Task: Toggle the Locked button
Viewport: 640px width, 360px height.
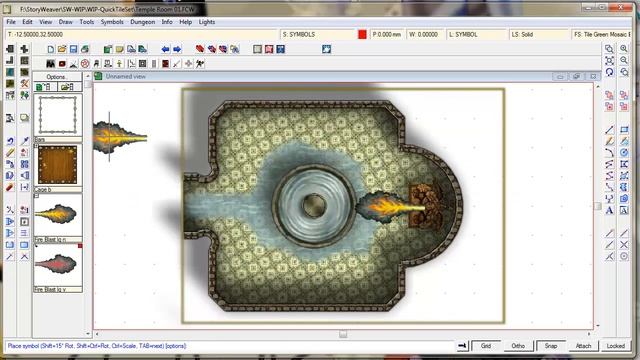Action: (x=616, y=346)
